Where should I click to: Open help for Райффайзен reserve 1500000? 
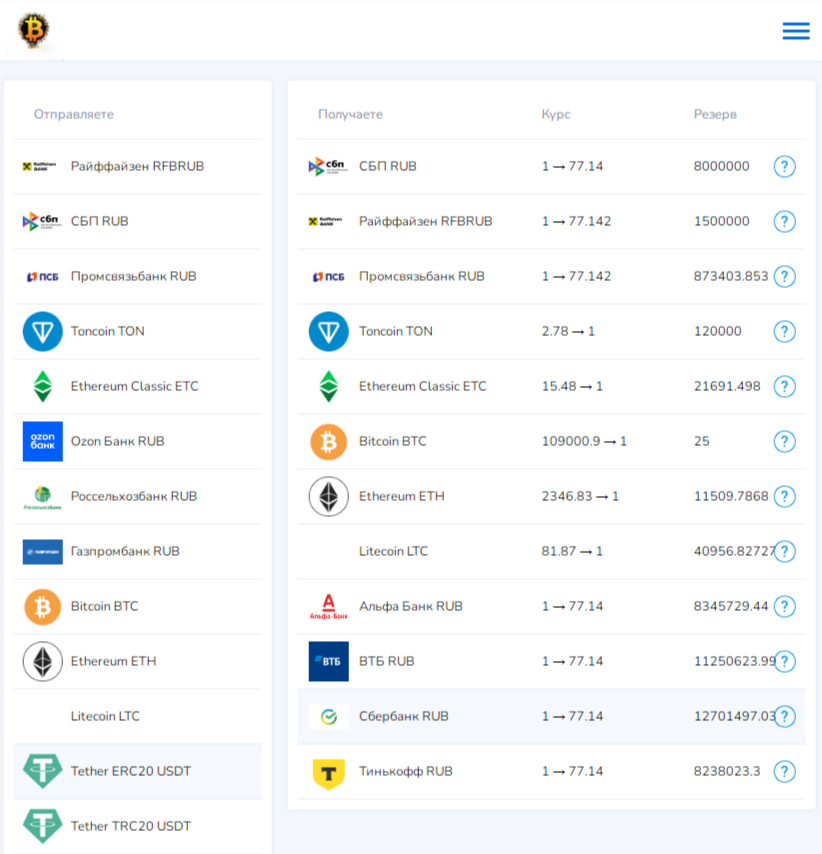784,221
